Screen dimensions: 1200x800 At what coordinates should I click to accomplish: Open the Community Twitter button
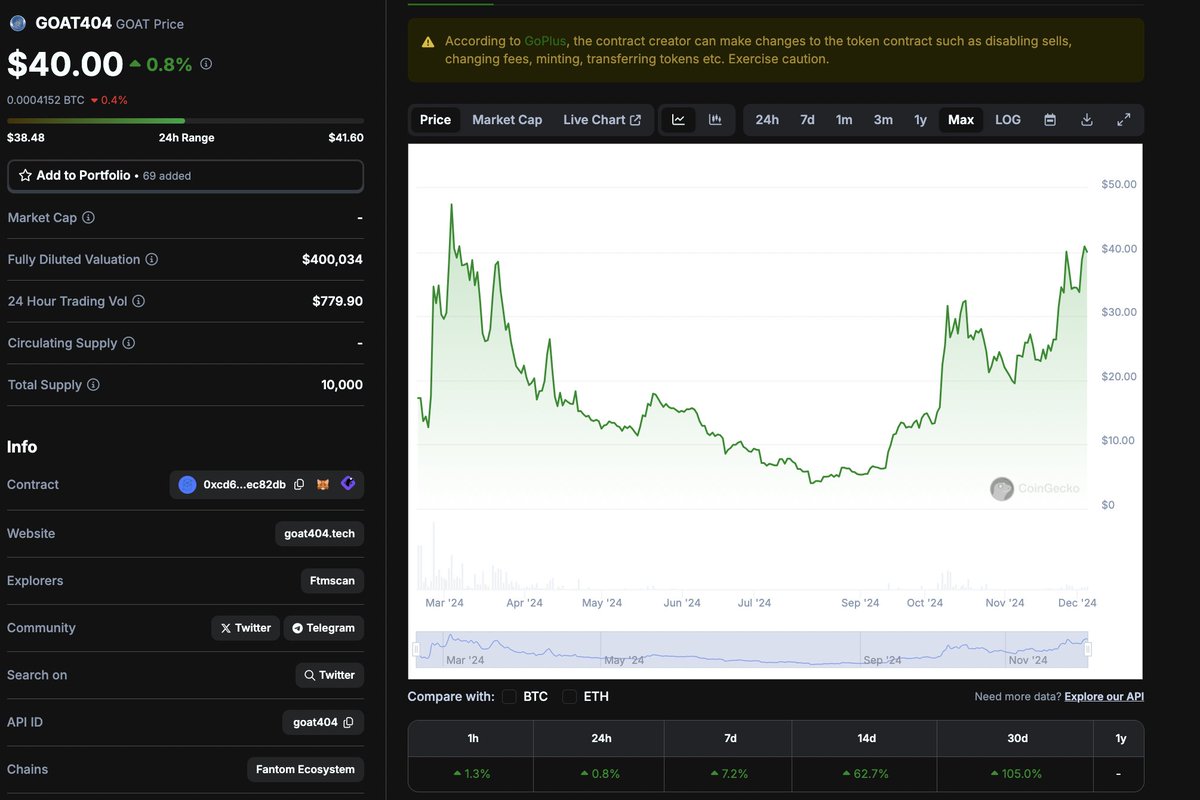pyautogui.click(x=245, y=628)
